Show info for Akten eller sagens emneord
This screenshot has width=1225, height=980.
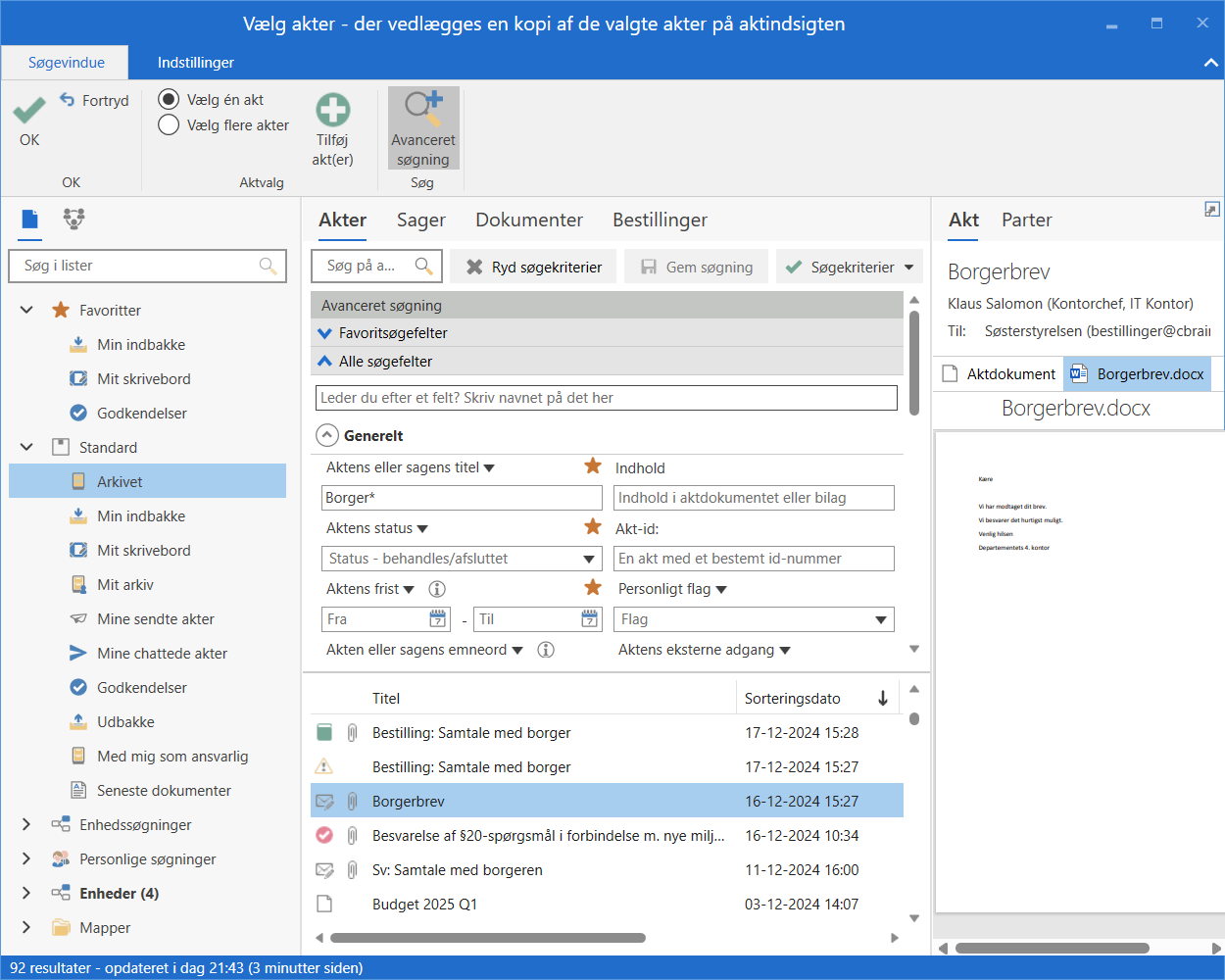(546, 650)
